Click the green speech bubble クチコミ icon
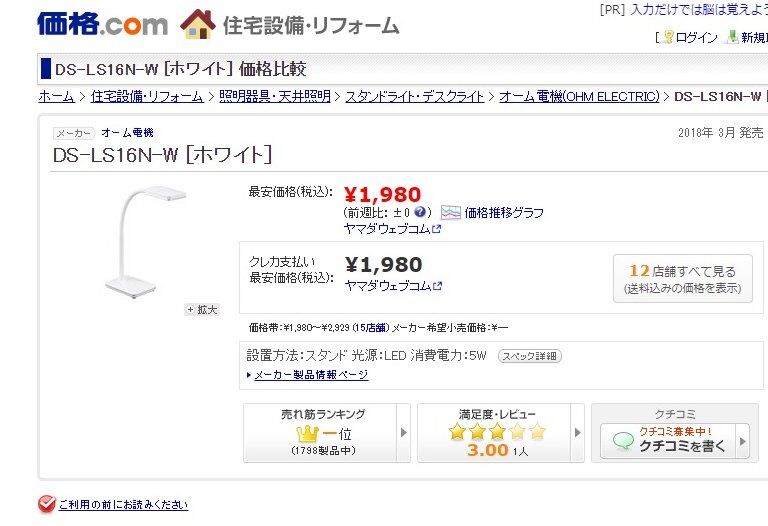 623,443
